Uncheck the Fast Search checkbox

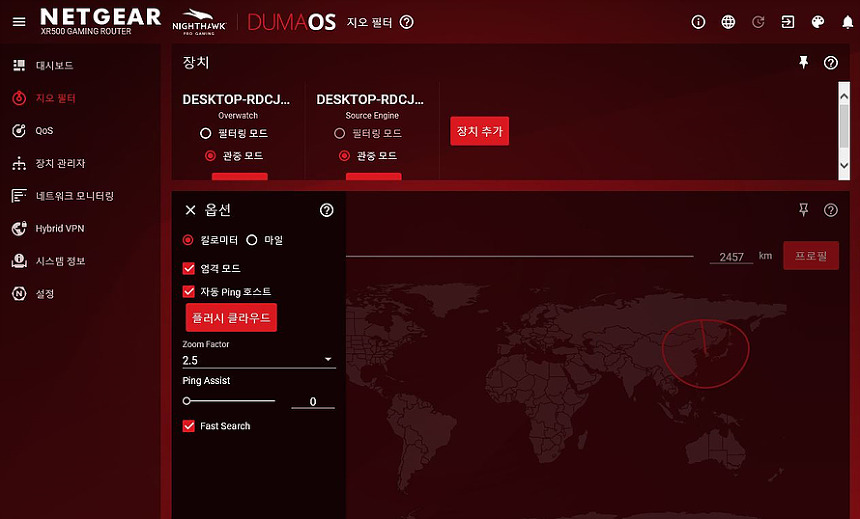(189, 426)
